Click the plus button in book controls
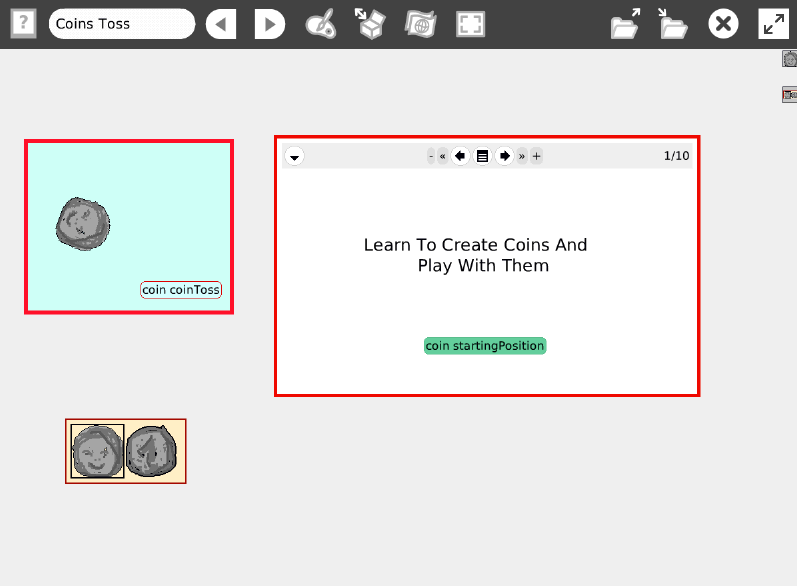Viewport: 797px width, 586px height. click(x=536, y=156)
